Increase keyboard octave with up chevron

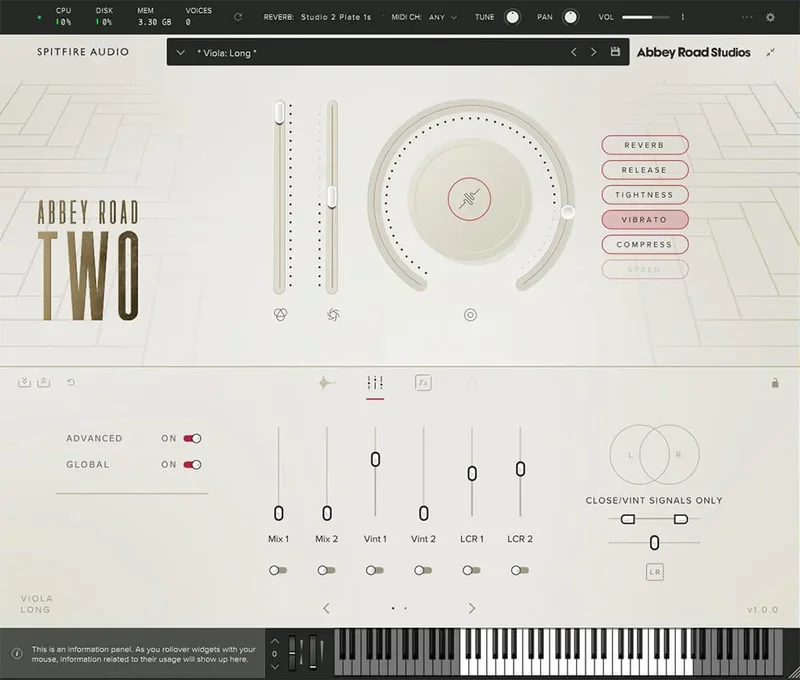tap(275, 641)
